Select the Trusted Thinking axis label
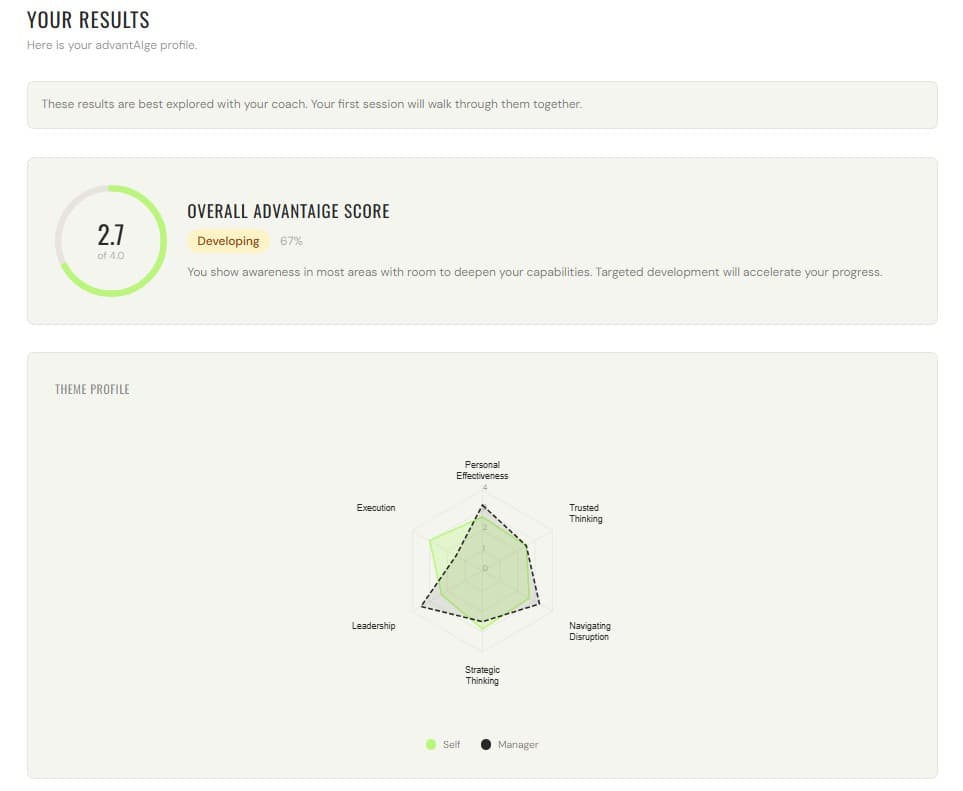Screen dimensions: 963x791 click(x=586, y=513)
